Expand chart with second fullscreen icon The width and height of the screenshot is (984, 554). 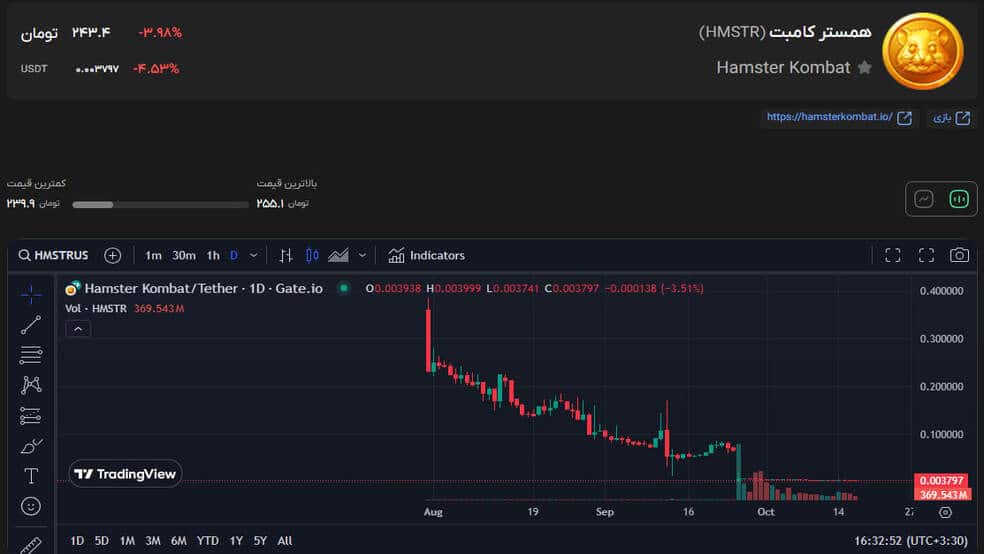click(926, 255)
